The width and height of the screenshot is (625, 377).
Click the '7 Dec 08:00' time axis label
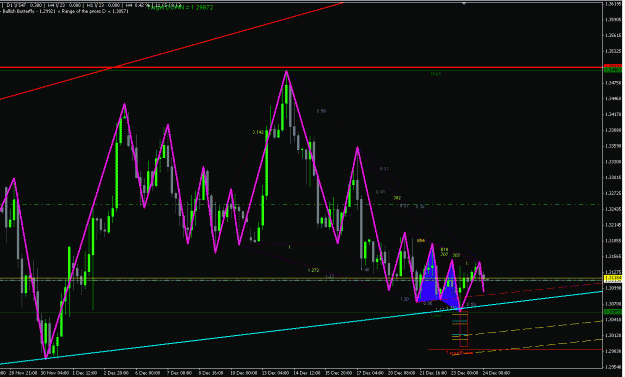point(179,373)
